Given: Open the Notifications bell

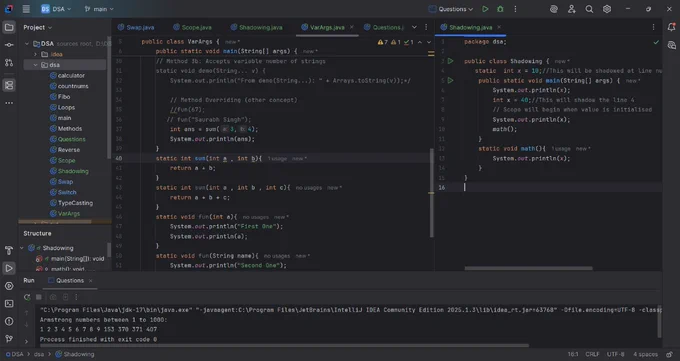Looking at the screenshot, I should pyautogui.click(x=671, y=27).
